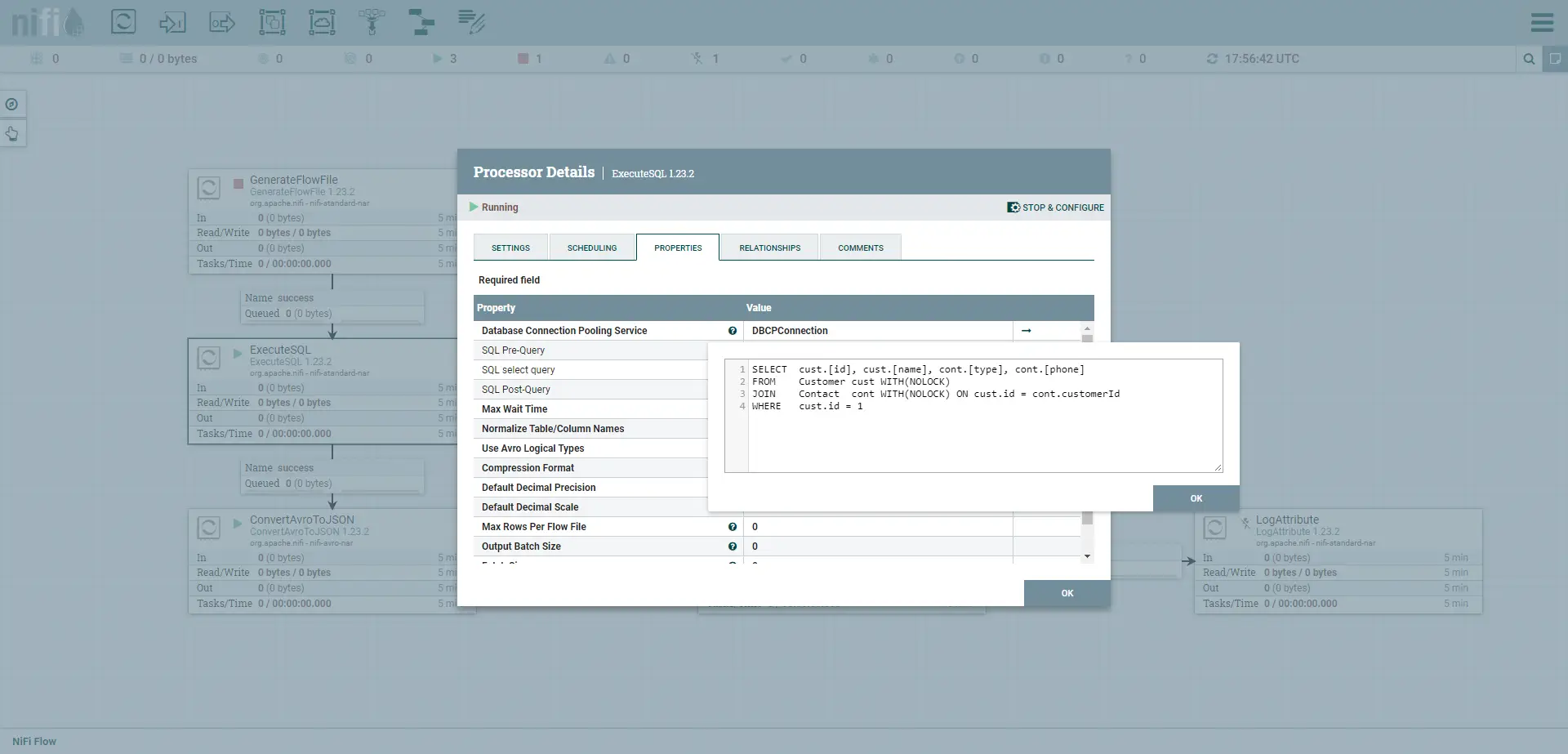
Task: Click the invalid components warning triangle in status bar
Action: [609, 59]
